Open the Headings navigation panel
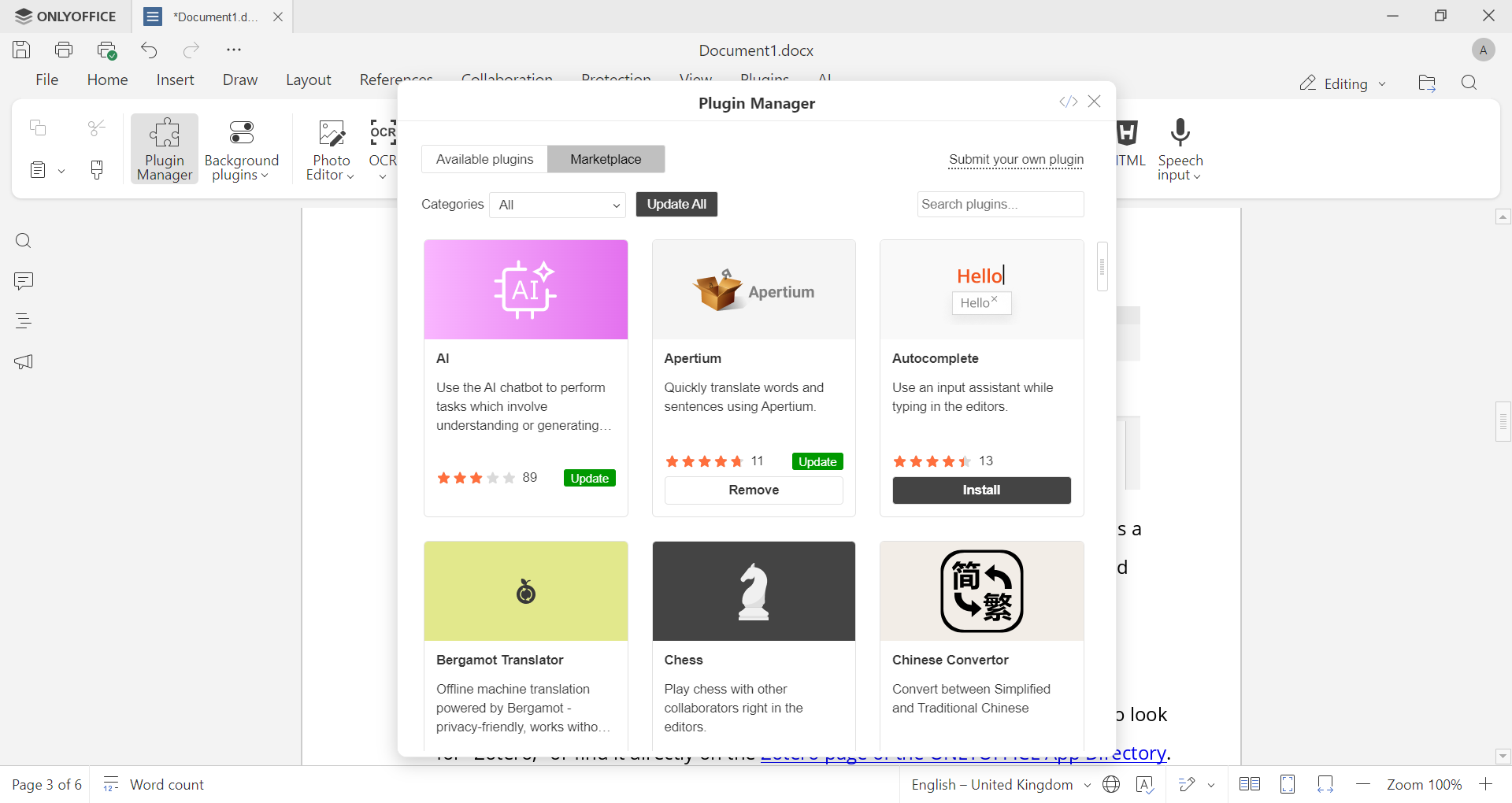 (x=24, y=321)
